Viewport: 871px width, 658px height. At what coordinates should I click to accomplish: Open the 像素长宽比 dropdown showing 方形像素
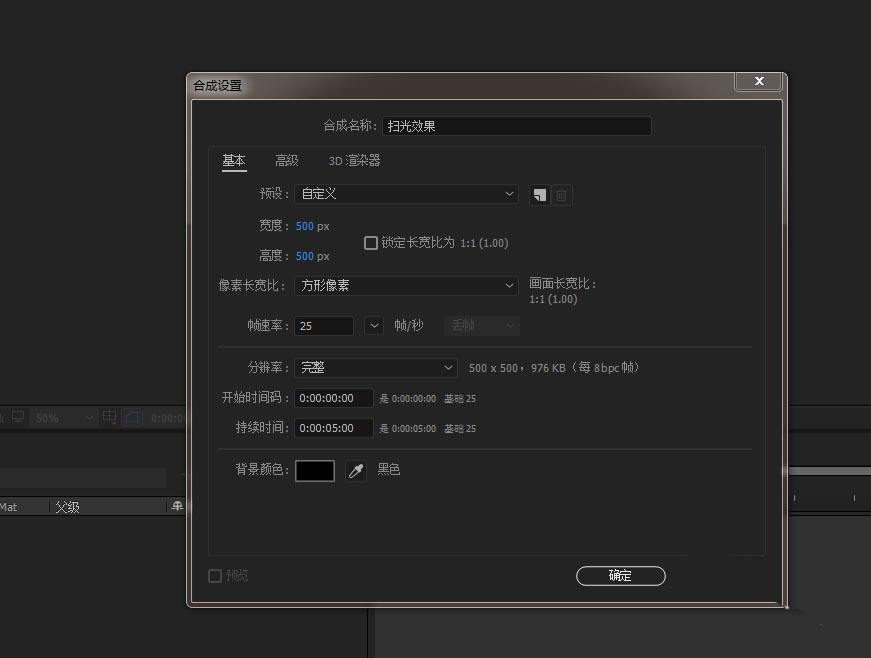coord(405,285)
